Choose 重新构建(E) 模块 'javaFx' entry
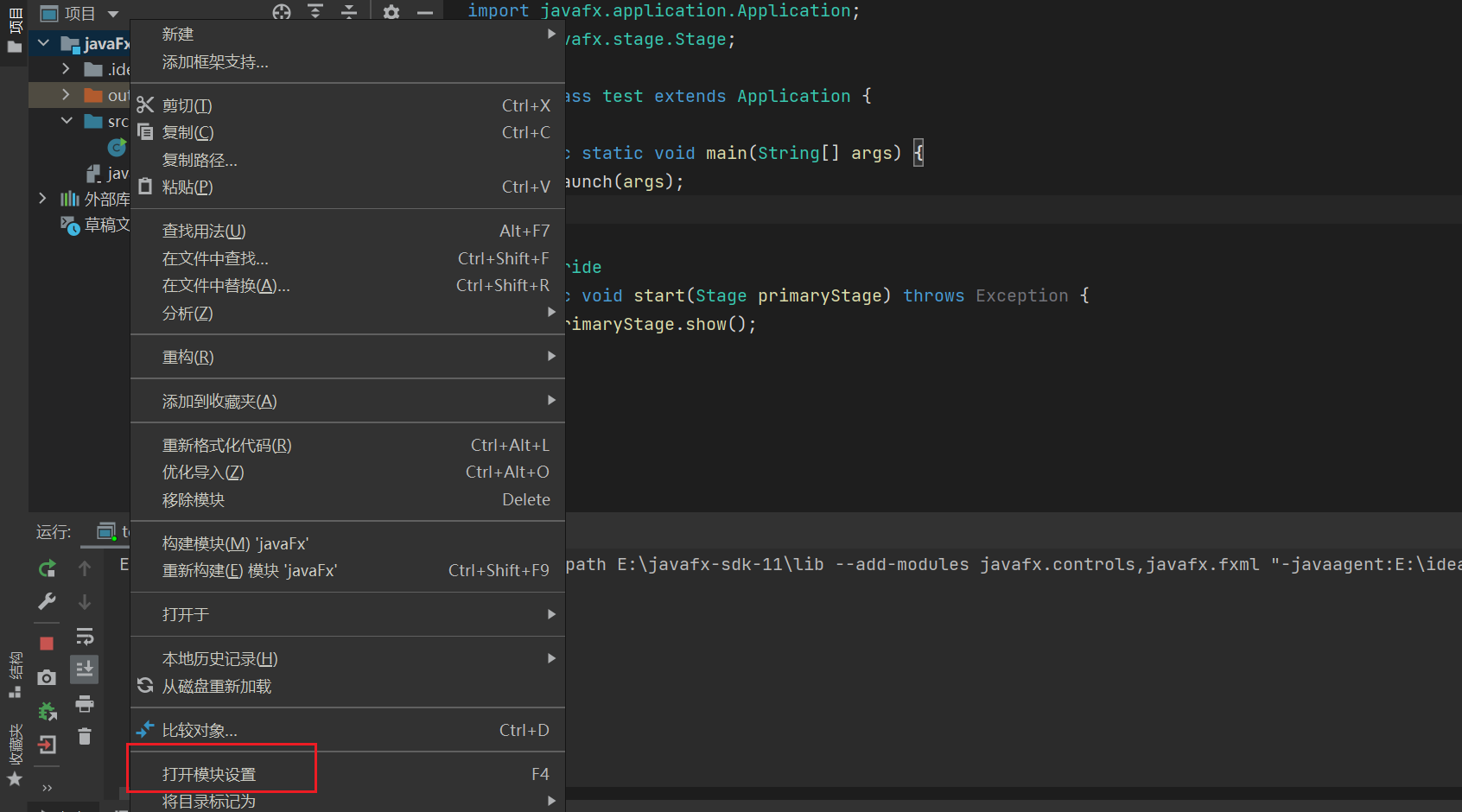This screenshot has height=812, width=1462. click(347, 570)
